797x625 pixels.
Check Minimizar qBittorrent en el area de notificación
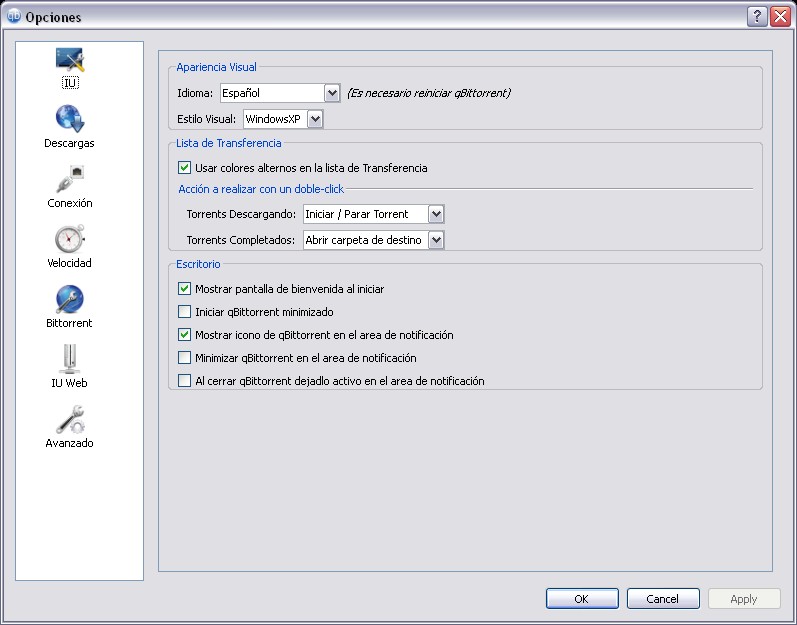pyautogui.click(x=185, y=358)
